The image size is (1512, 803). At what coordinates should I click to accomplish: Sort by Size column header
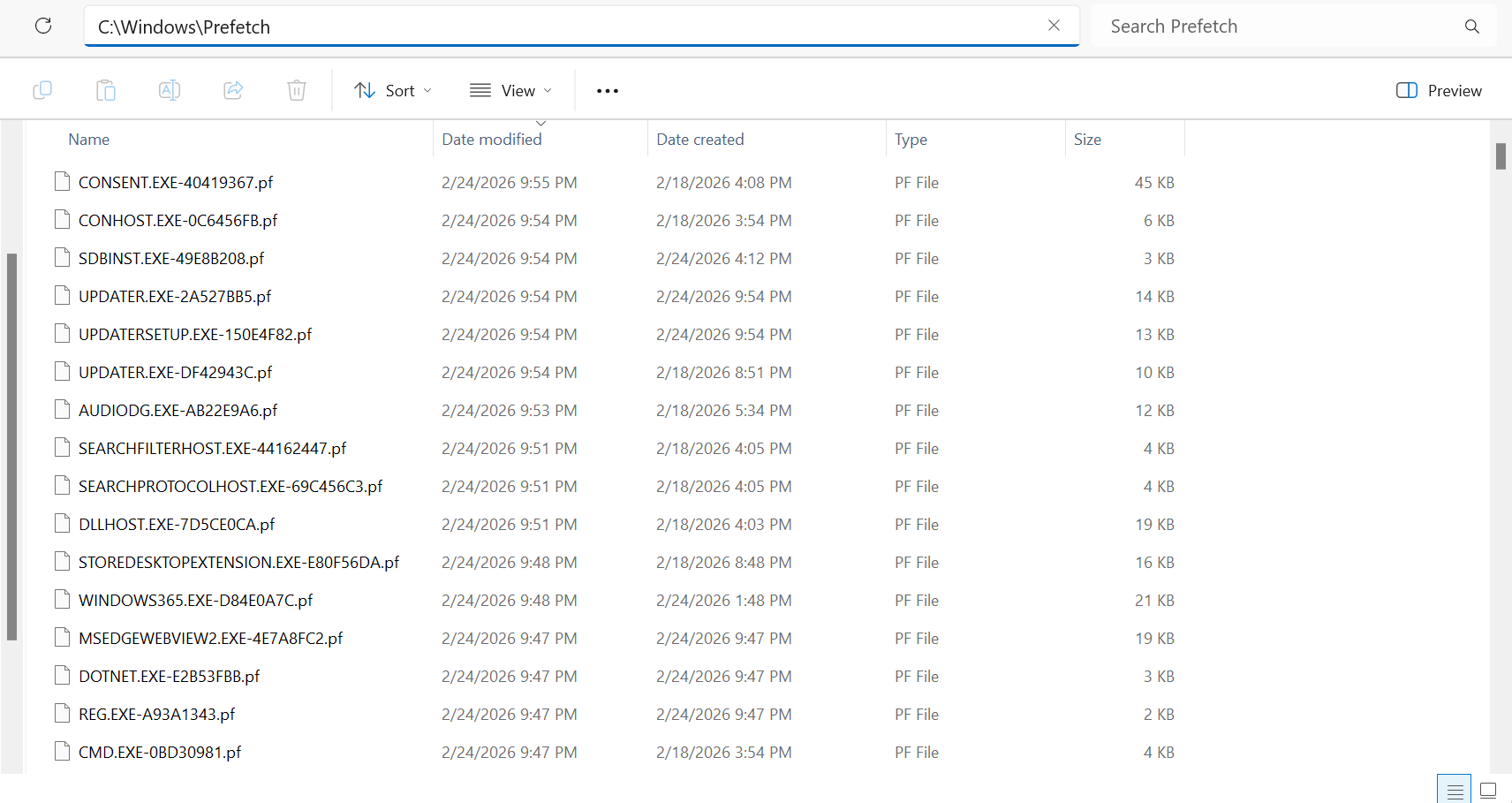point(1087,140)
